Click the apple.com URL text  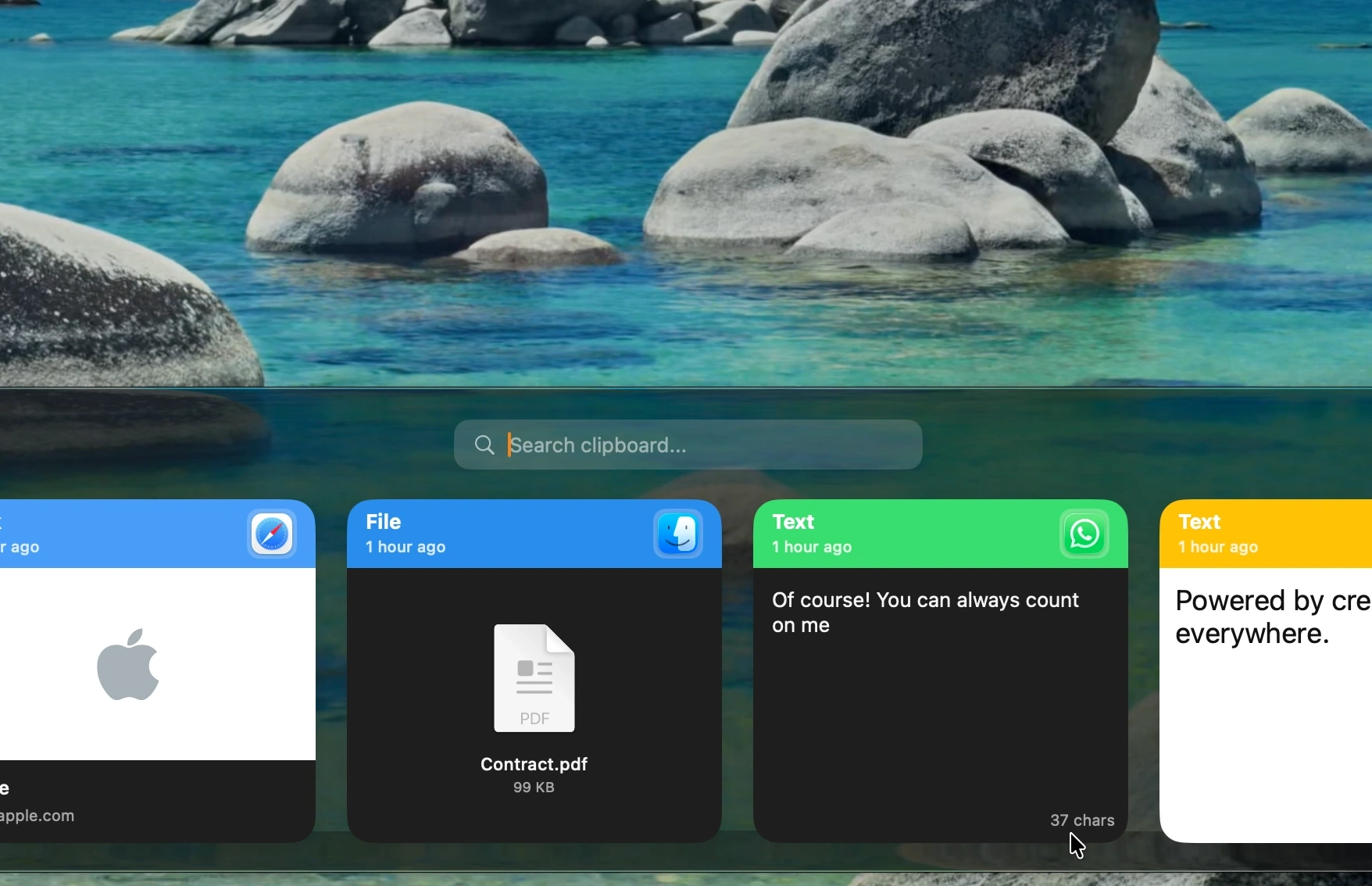[38, 816]
